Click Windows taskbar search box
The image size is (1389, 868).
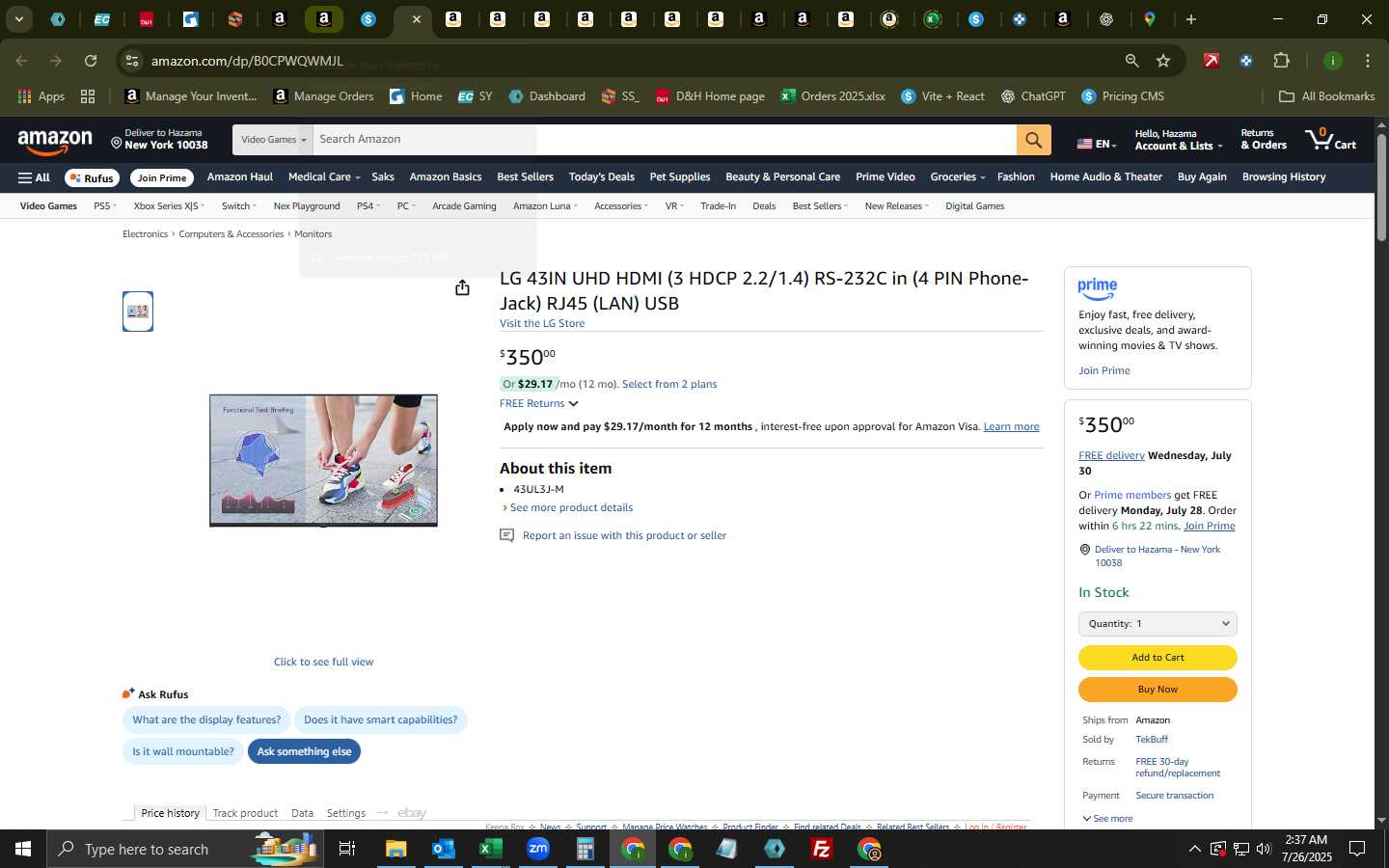pyautogui.click(x=183, y=849)
